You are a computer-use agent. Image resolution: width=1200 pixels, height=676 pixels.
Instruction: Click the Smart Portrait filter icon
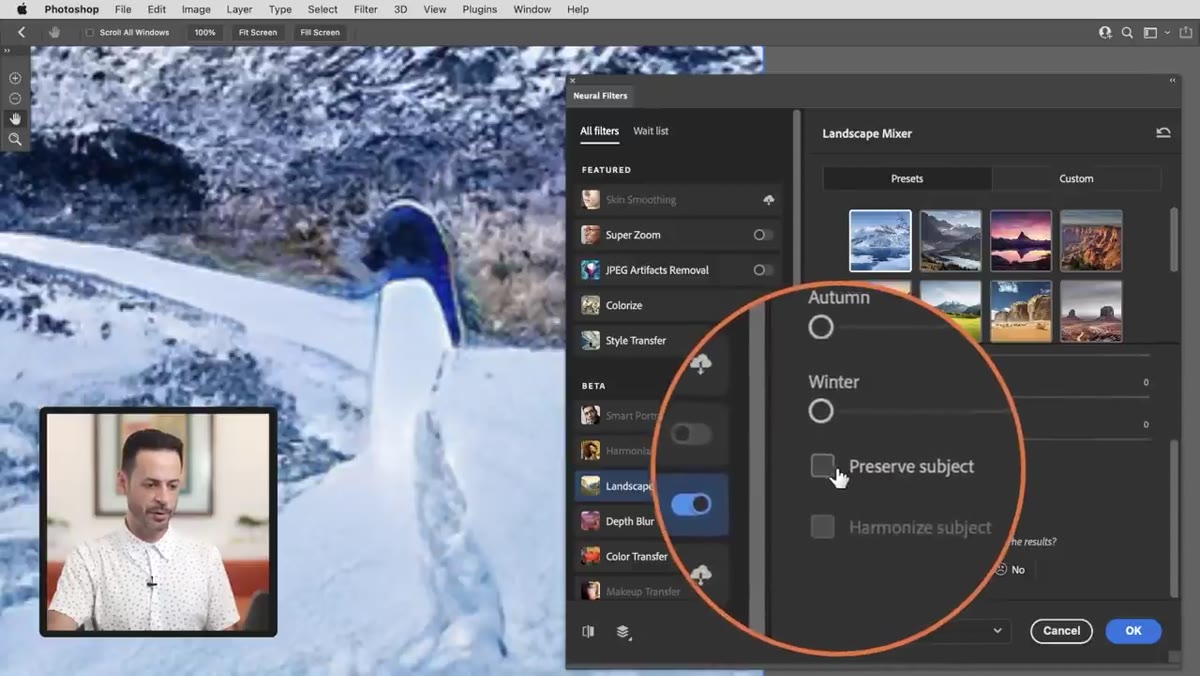point(591,415)
